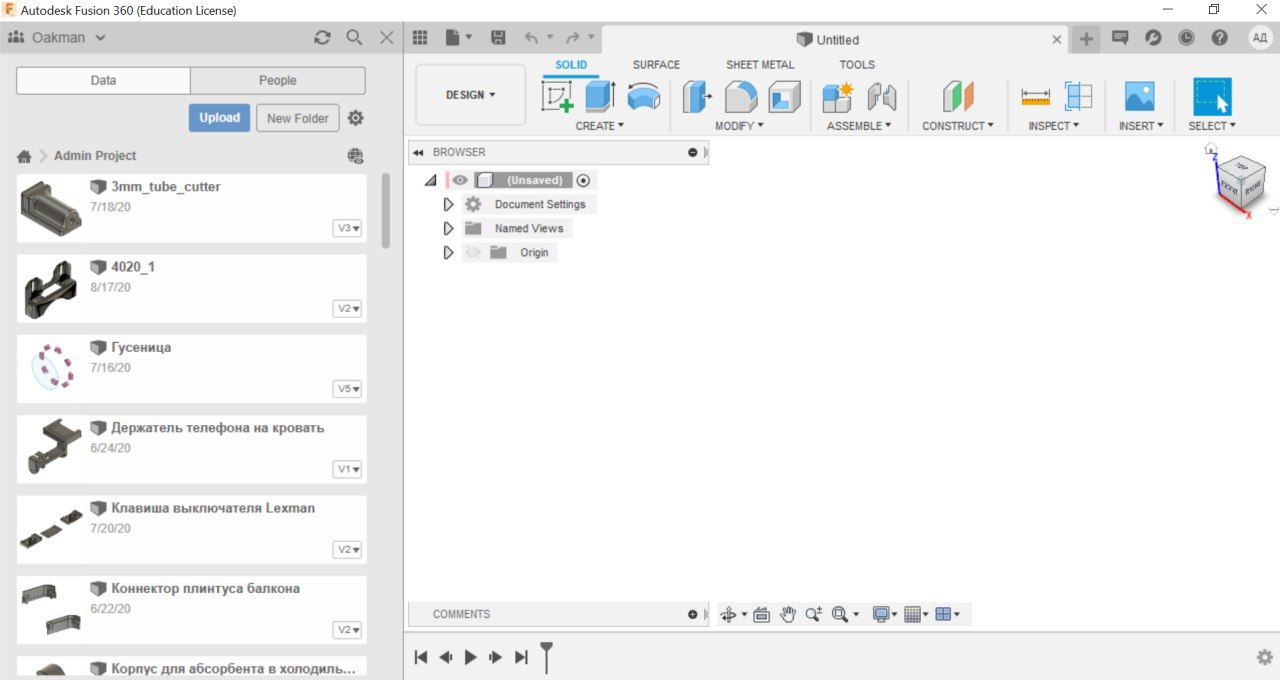Image resolution: width=1280 pixels, height=680 pixels.
Task: Collapse the Unsaved root node
Action: [x=430, y=180]
